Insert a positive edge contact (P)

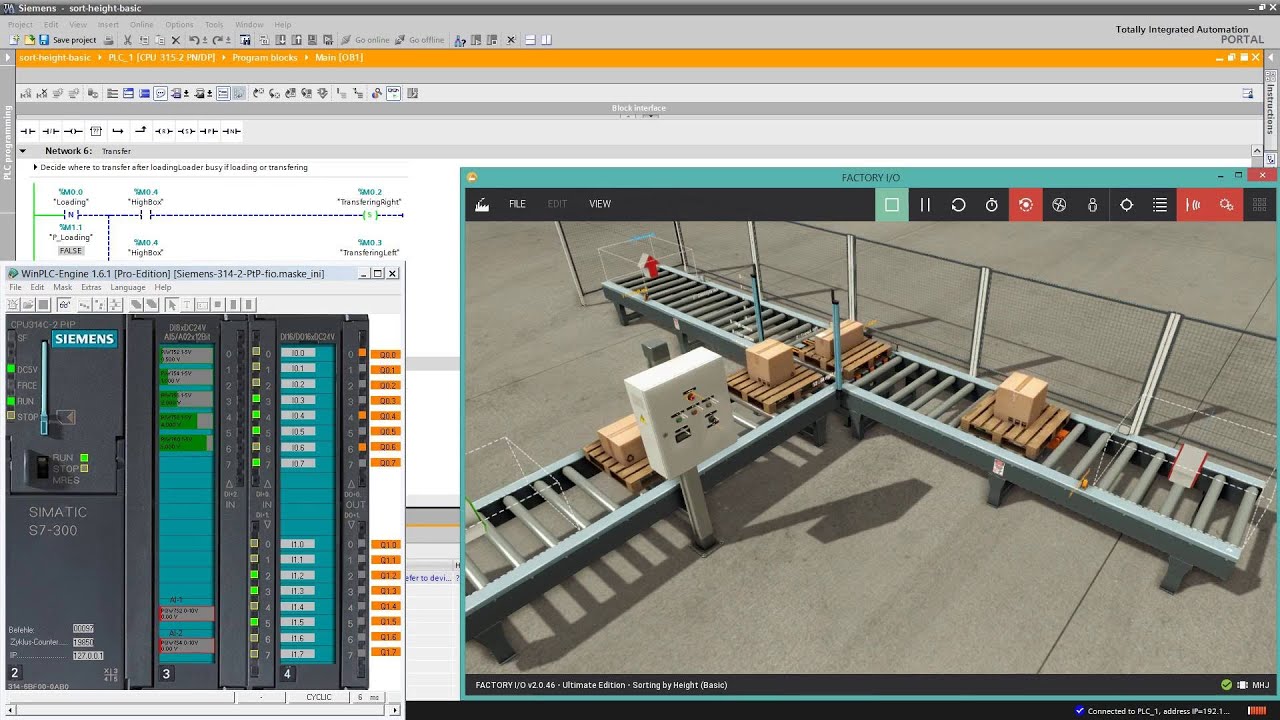(208, 131)
